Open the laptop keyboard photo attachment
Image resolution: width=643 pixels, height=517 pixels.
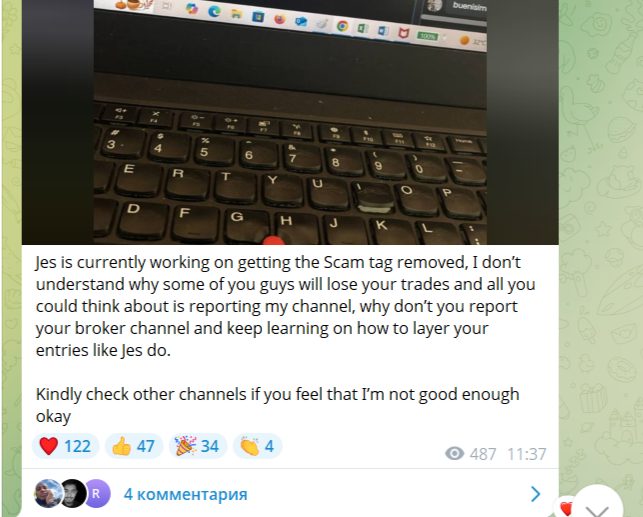pyautogui.click(x=290, y=122)
